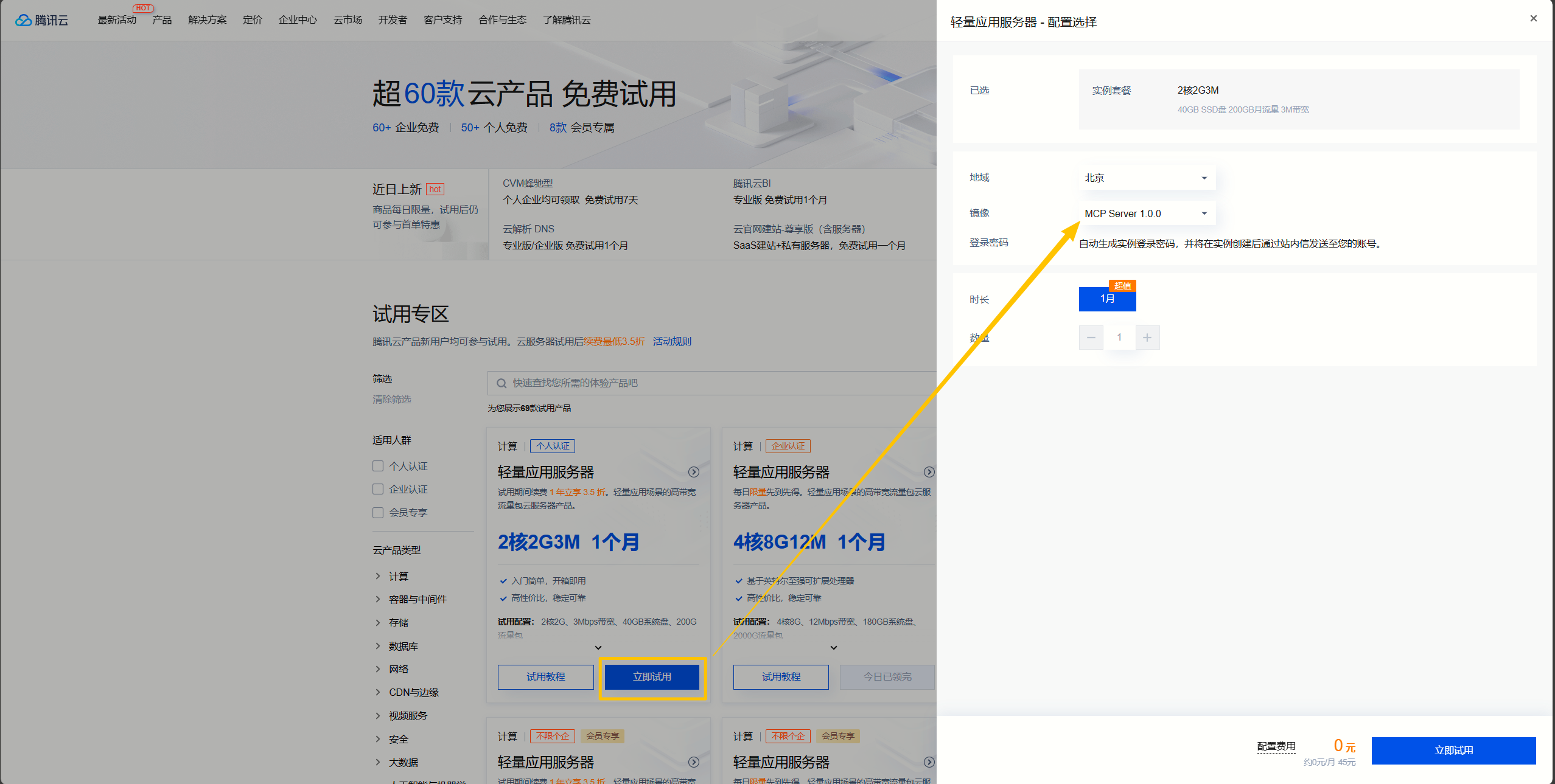
Task: Click arrow icon on 2核2G3M server card
Action: [x=693, y=472]
